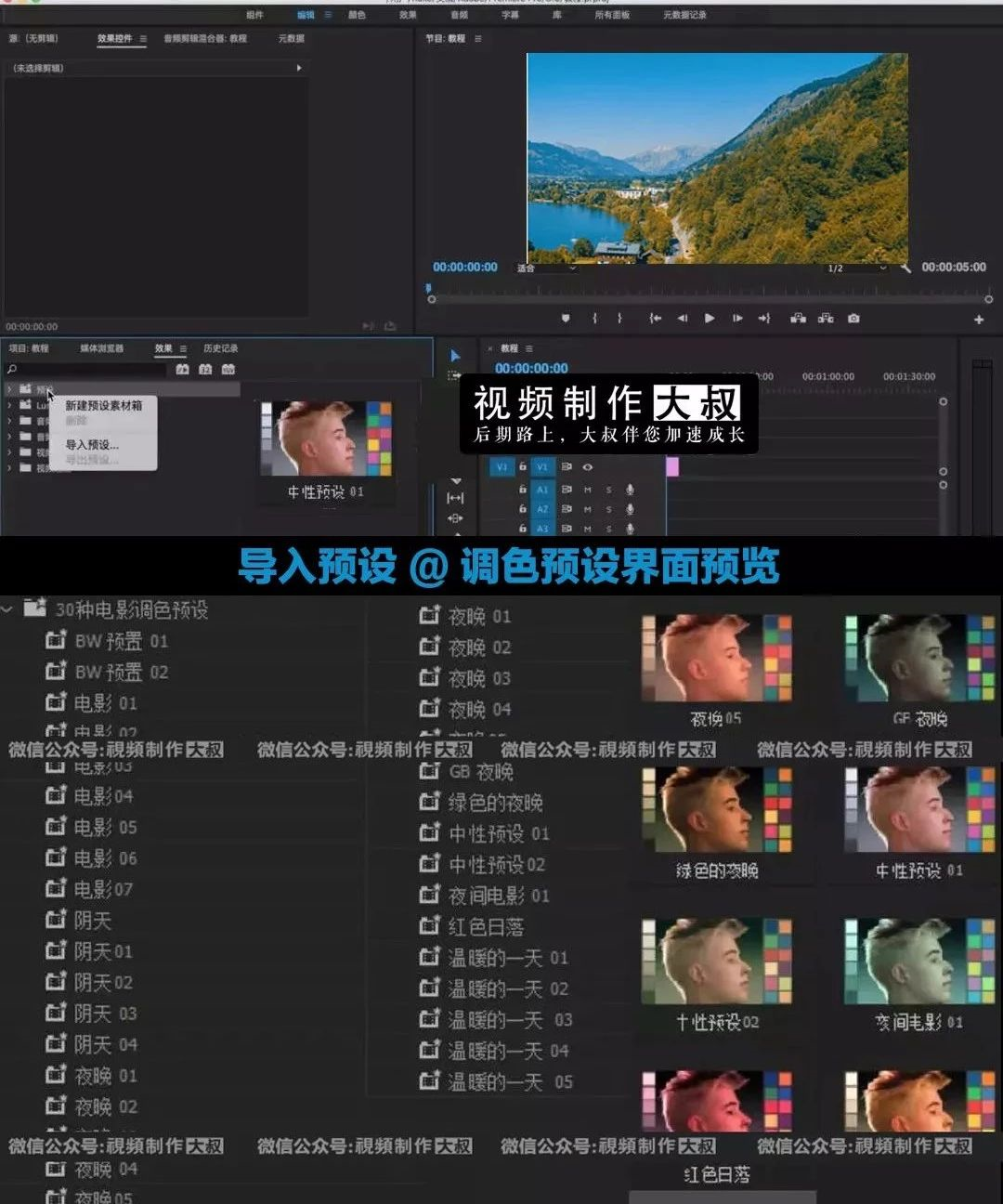Click the YUV effects filter icon
Viewport: 1003px width, 1204px height.
[x=228, y=370]
